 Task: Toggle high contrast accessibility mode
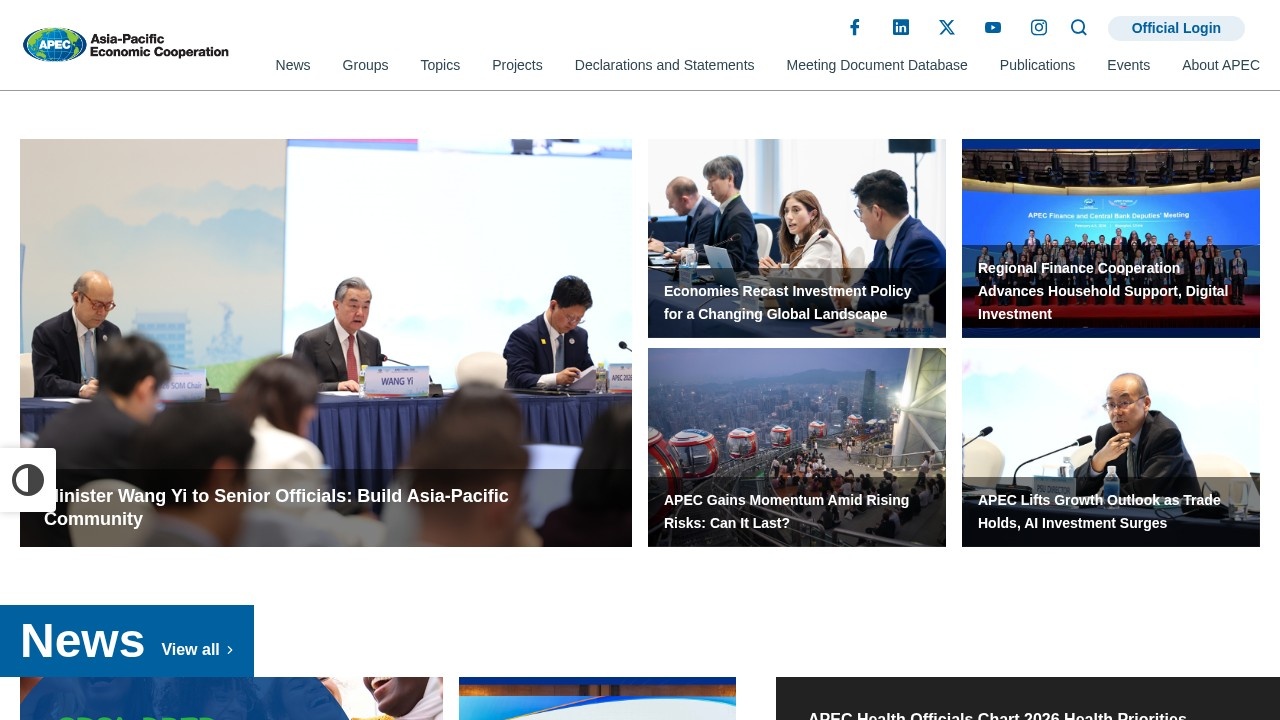pyautogui.click(x=28, y=480)
